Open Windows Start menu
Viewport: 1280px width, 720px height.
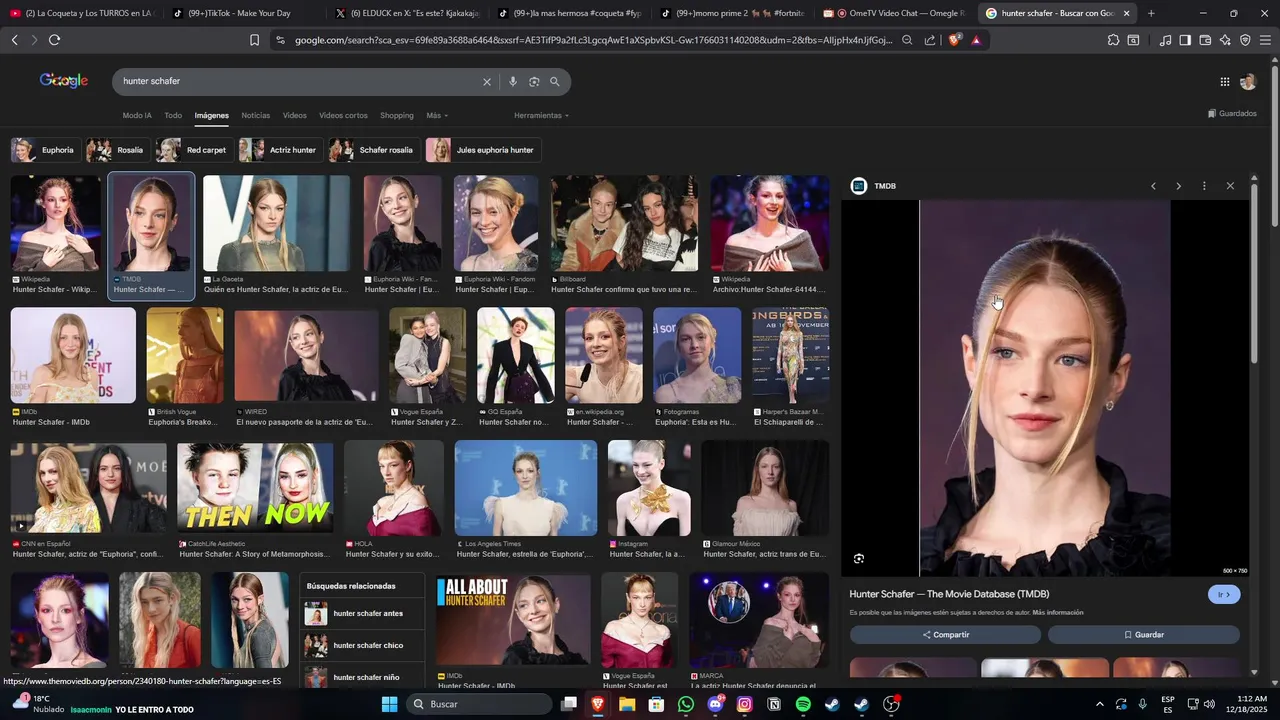[x=389, y=704]
